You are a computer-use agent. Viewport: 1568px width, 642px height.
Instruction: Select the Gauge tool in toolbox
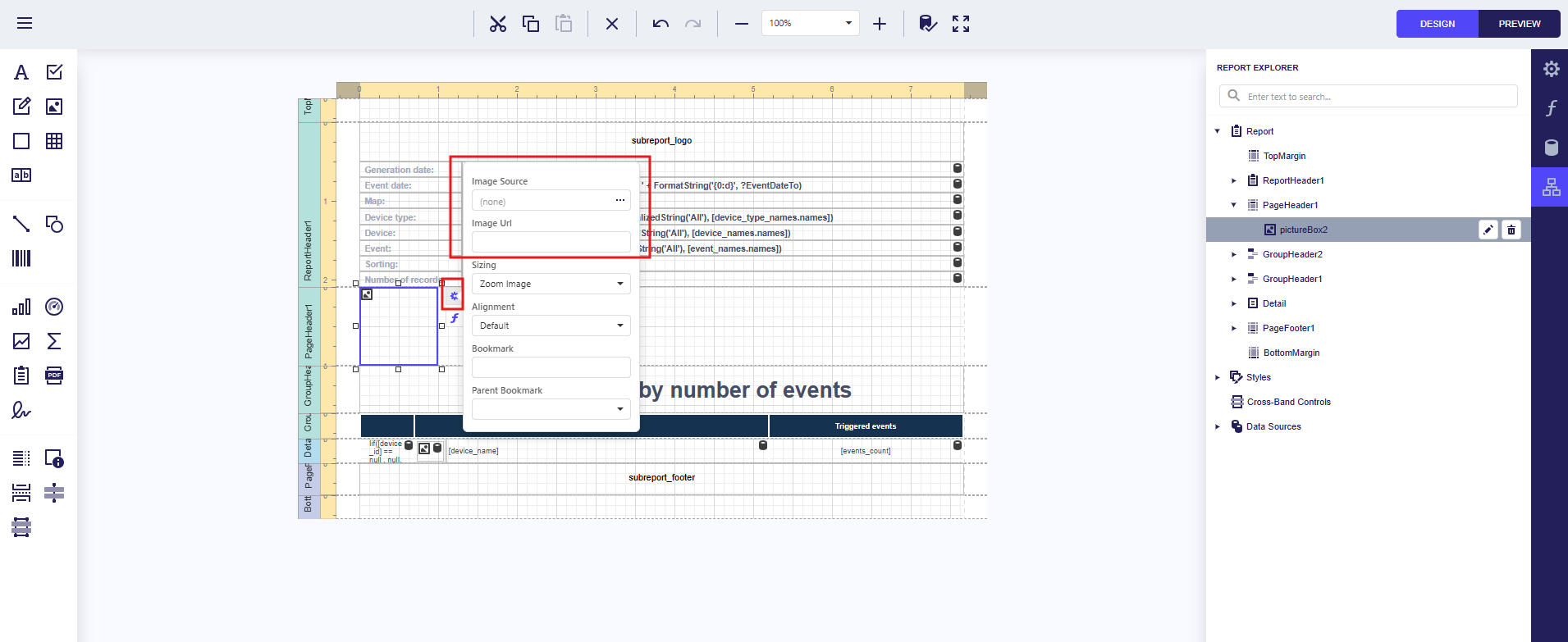54,307
